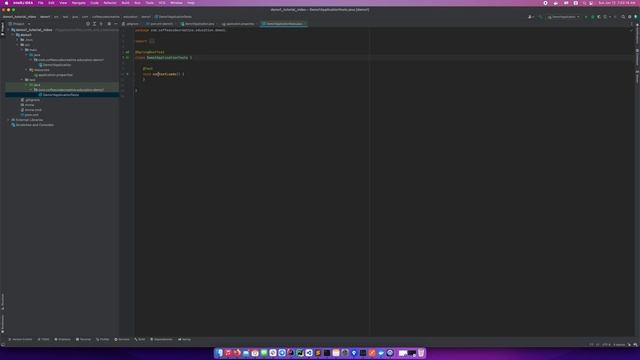
Task: Click gutter run icon beside testcase method
Action: click(127, 74)
